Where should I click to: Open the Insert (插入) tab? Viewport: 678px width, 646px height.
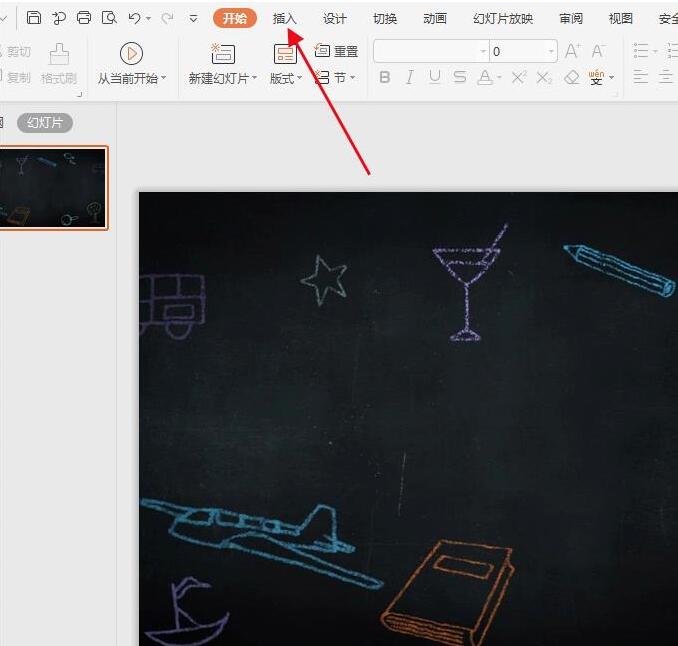[285, 18]
